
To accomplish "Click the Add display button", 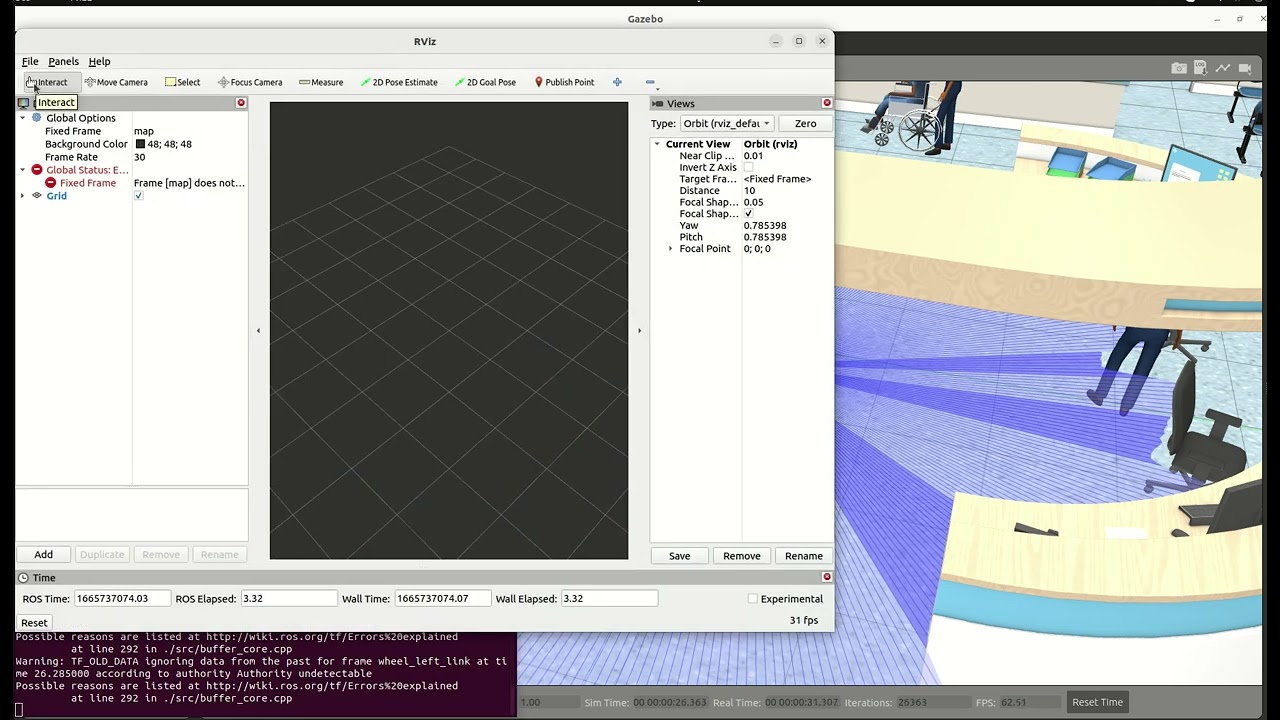I will [x=44, y=554].
